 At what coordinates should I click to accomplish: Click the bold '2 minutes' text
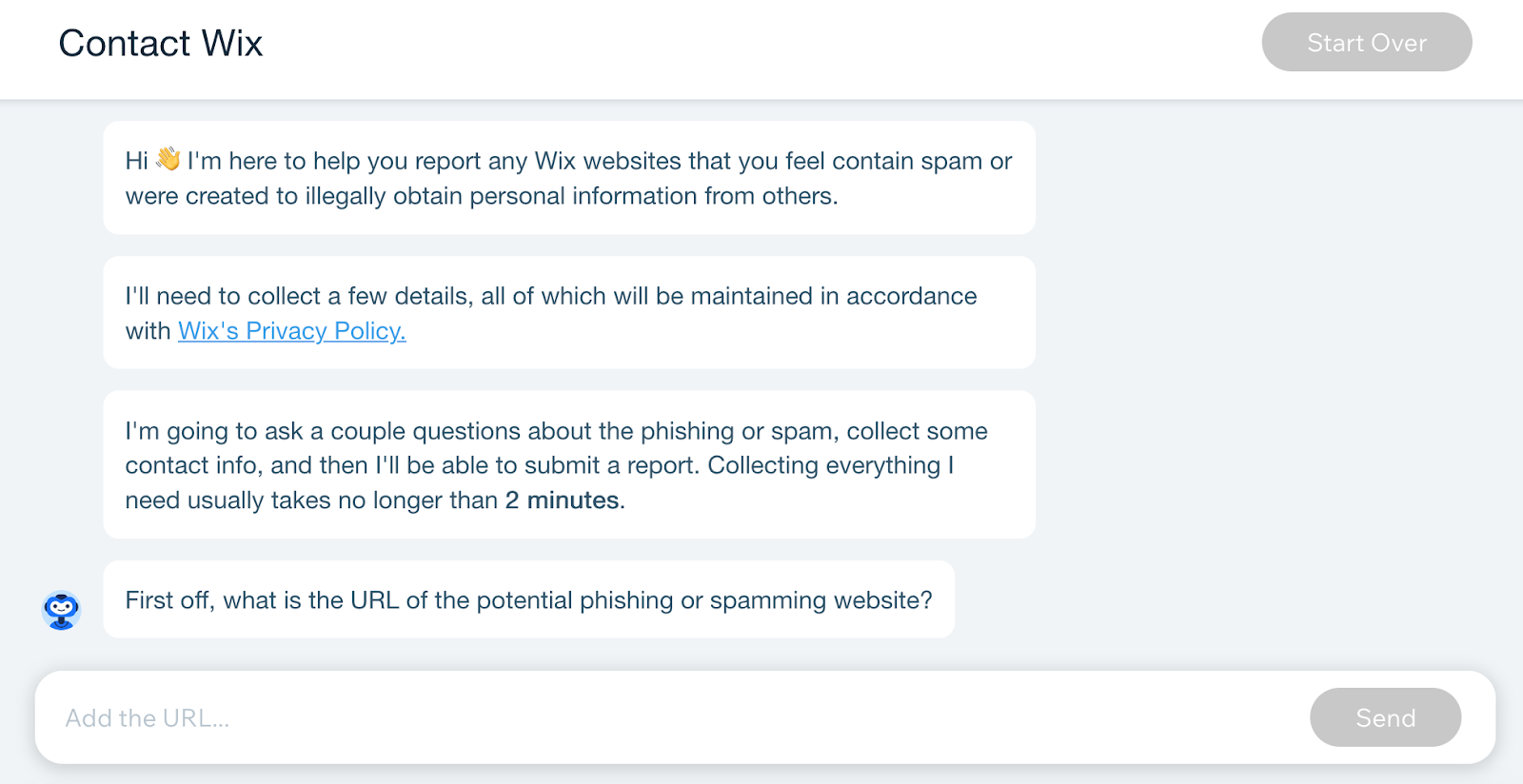(x=562, y=500)
